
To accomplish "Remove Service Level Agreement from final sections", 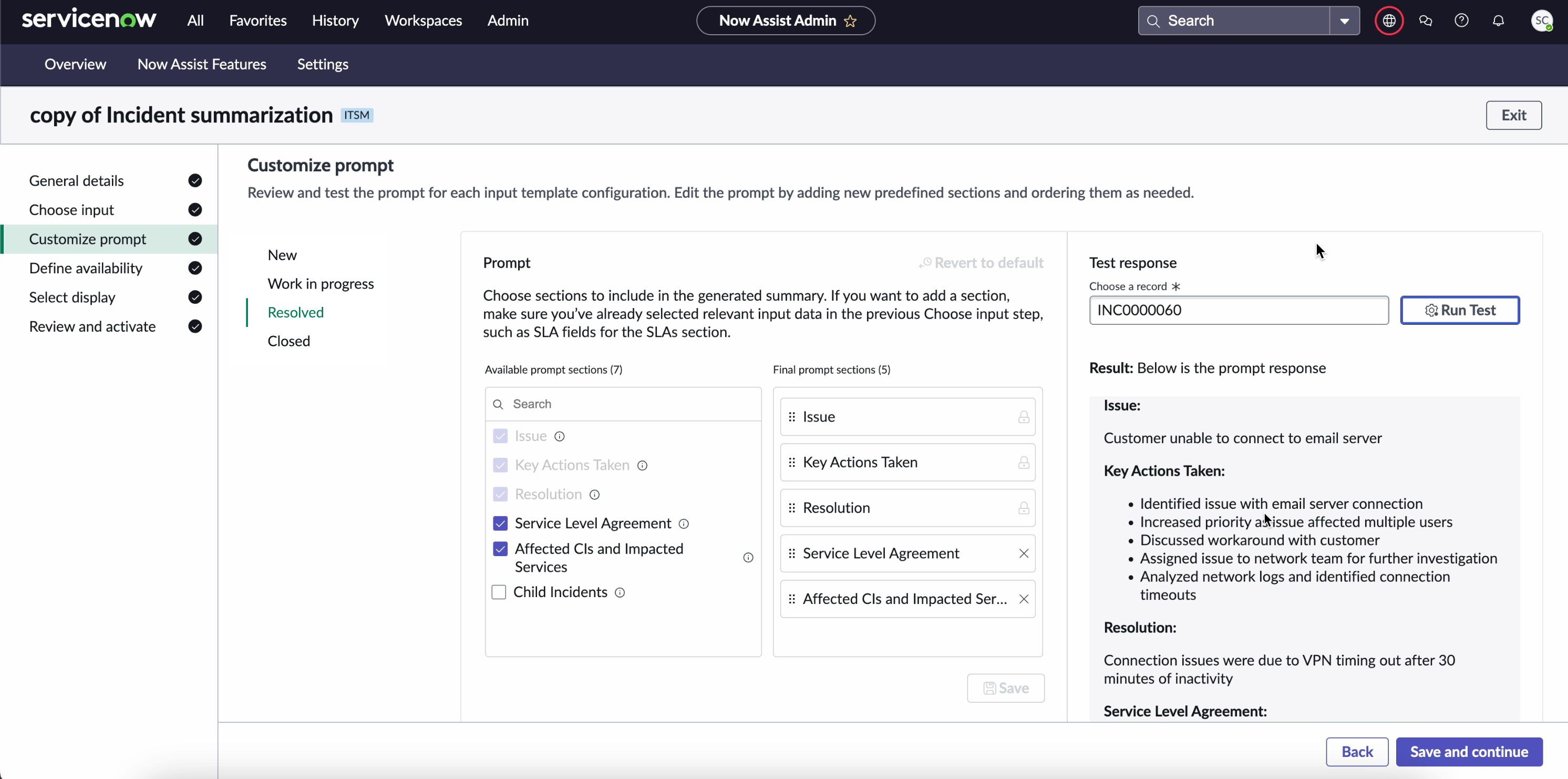I will click(x=1023, y=553).
